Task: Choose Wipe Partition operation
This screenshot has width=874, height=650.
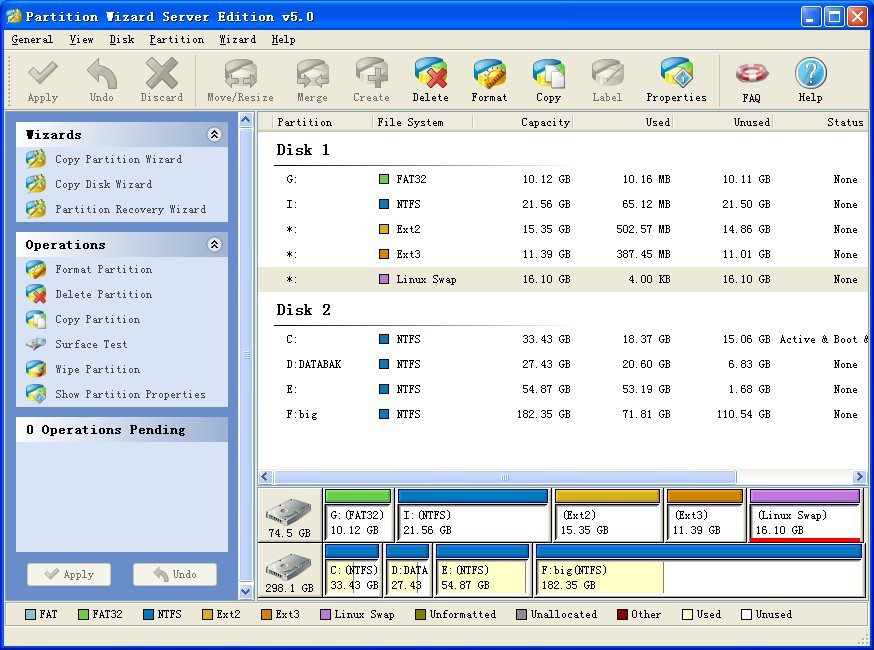Action: 83,370
